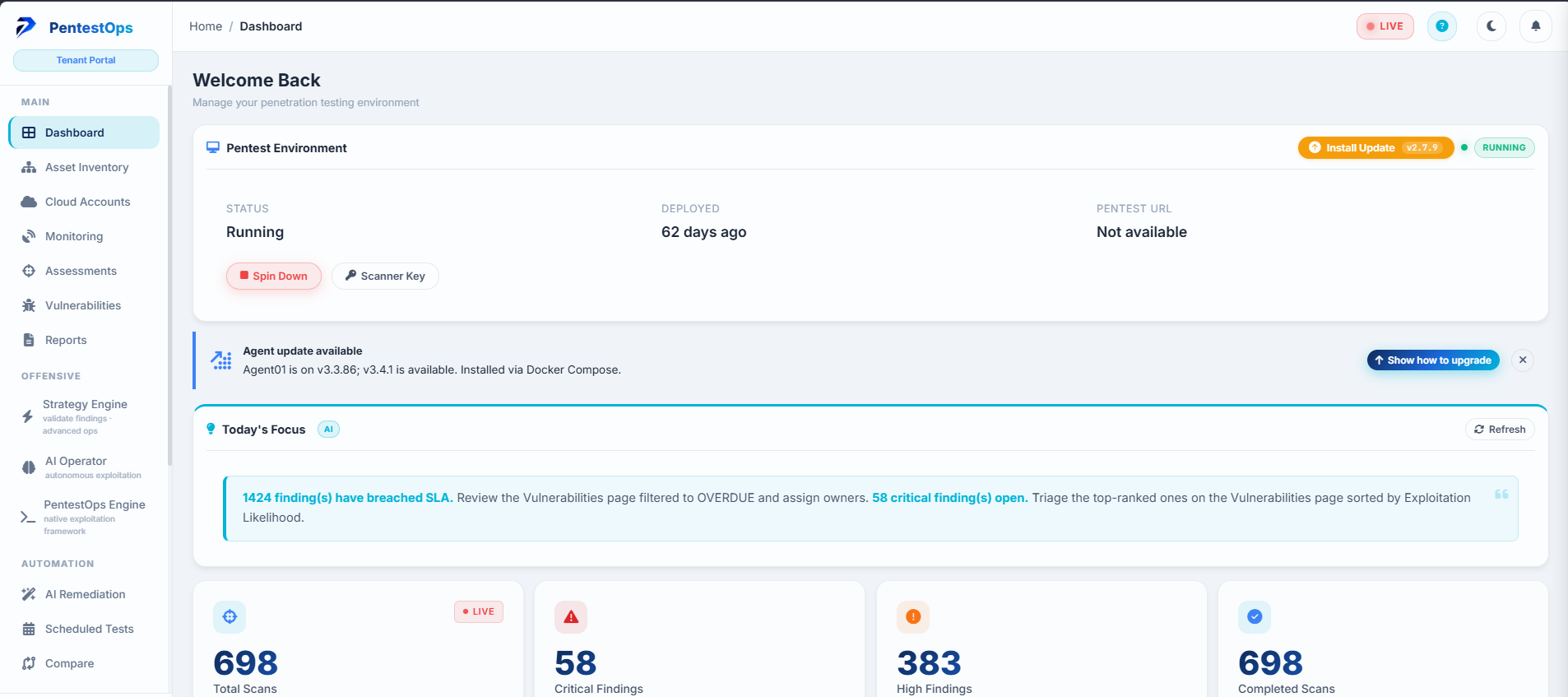Click the RUNNING status badge

click(1504, 147)
